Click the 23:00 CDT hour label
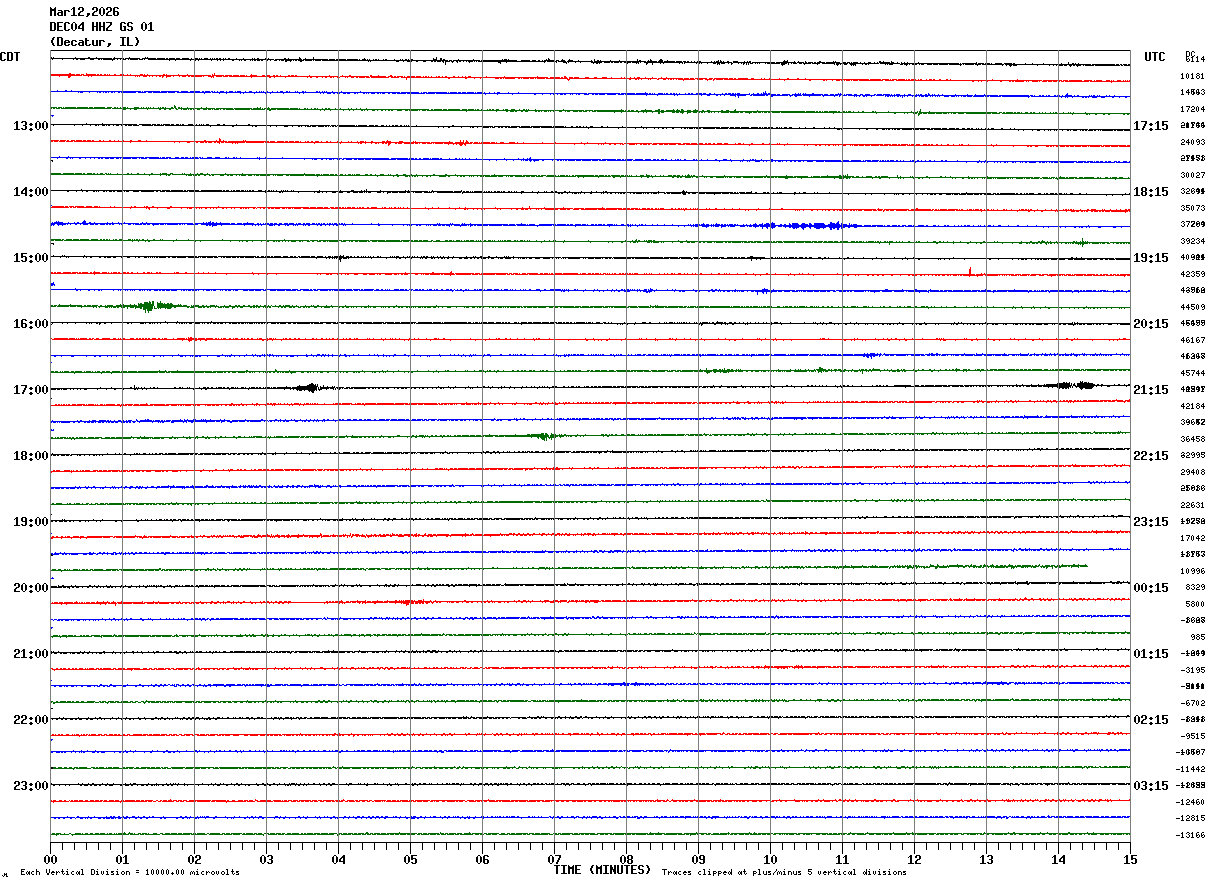Image resolution: width=1210 pixels, height=886 pixels. click(x=31, y=786)
